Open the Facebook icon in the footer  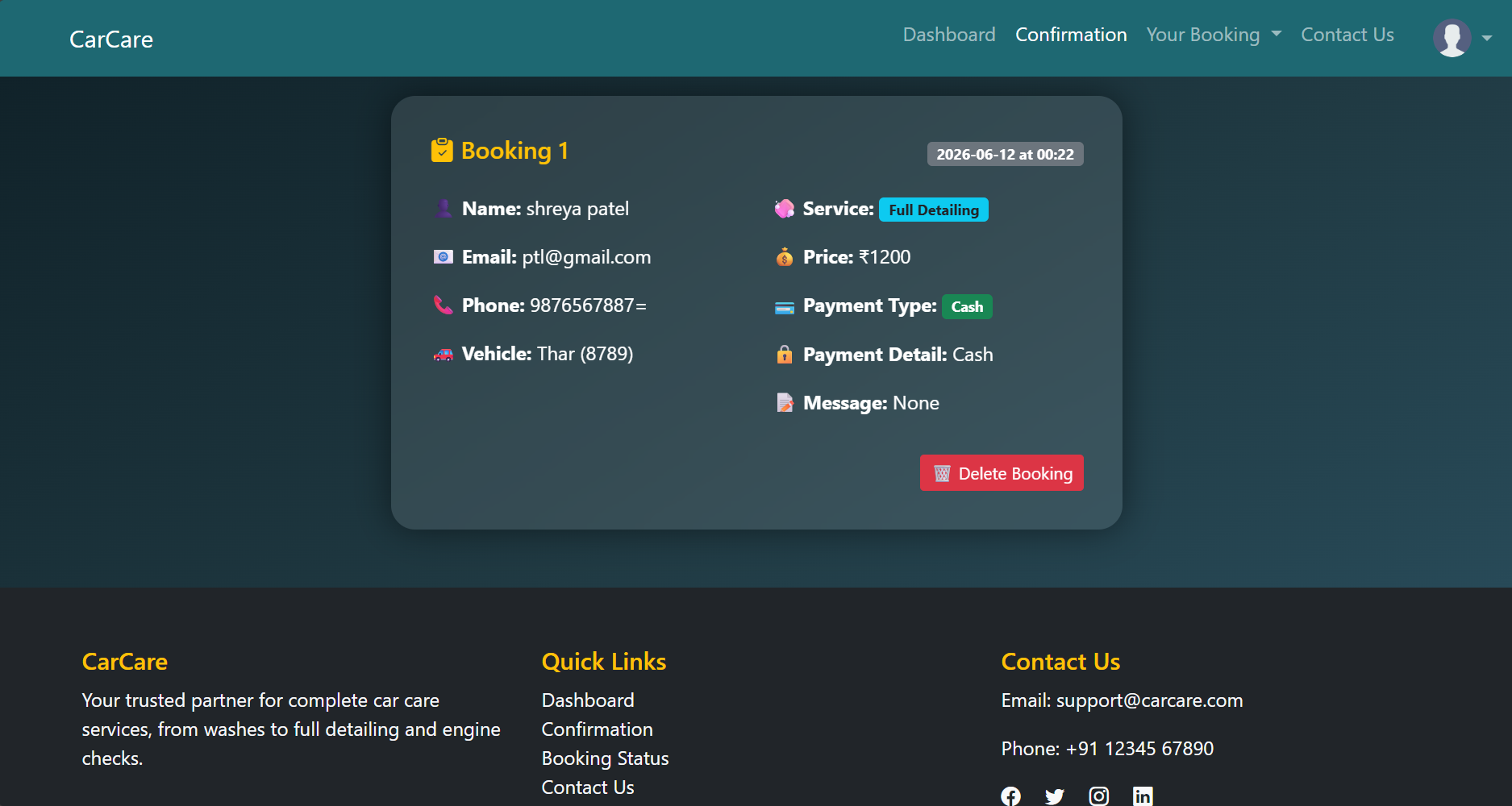1010,796
